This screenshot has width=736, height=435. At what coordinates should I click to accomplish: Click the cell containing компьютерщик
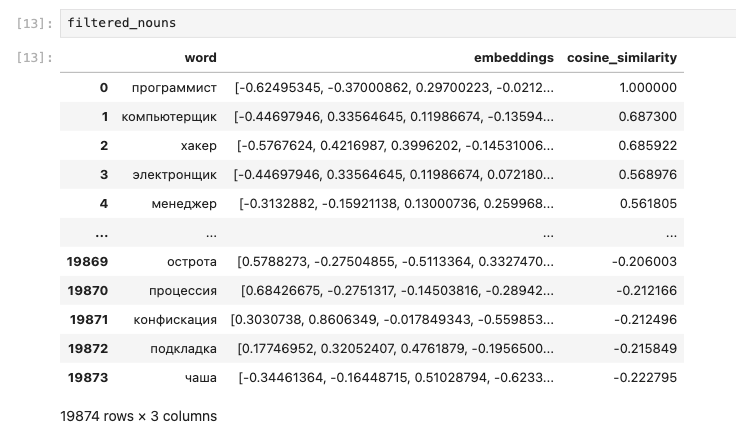pos(169,117)
